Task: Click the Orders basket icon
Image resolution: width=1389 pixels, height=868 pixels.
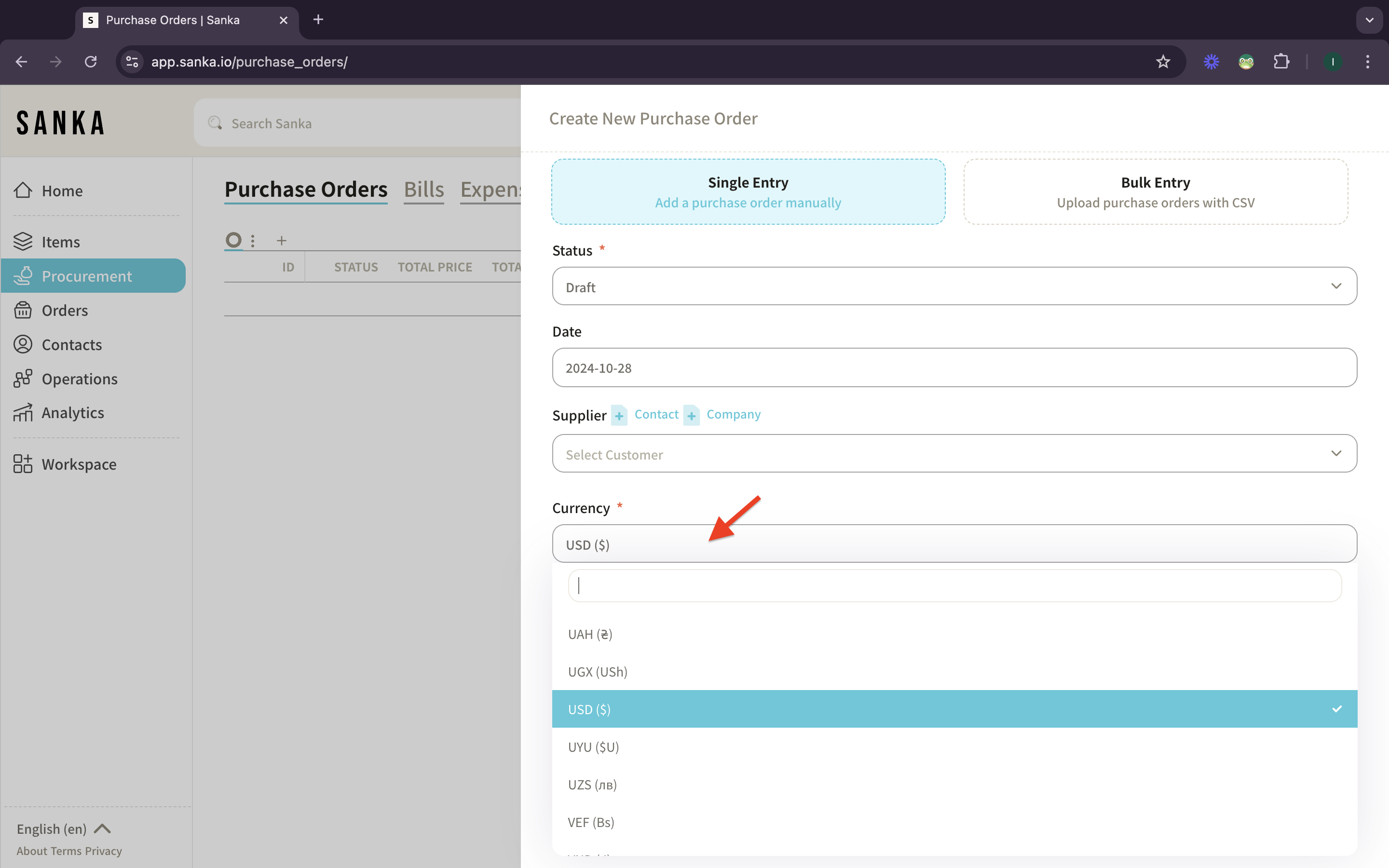Action: click(23, 310)
